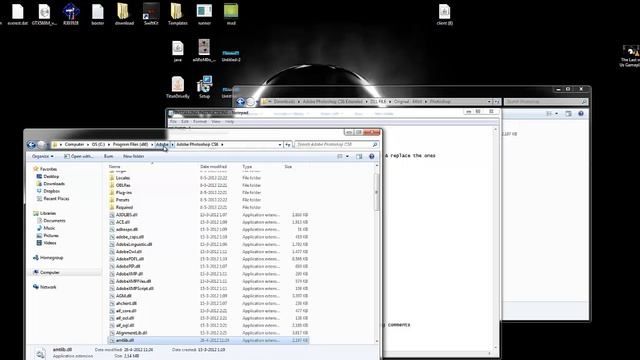
Task: Open Desktop in the Favorites list
Action: (51, 176)
